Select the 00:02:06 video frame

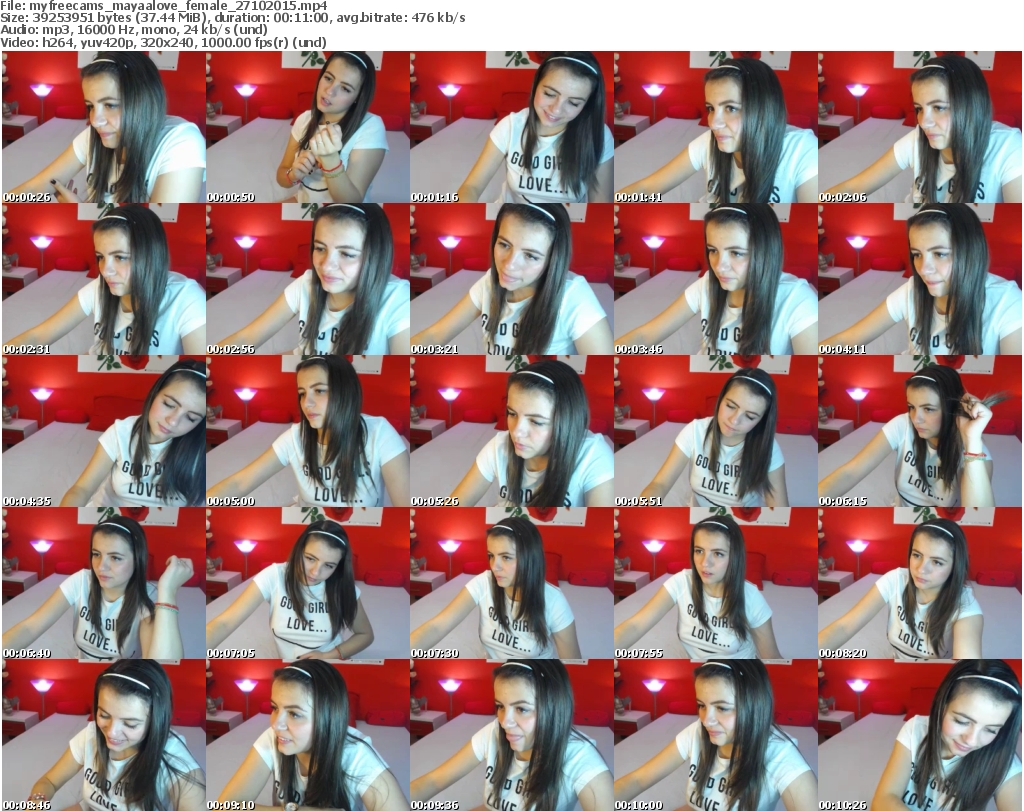point(920,127)
